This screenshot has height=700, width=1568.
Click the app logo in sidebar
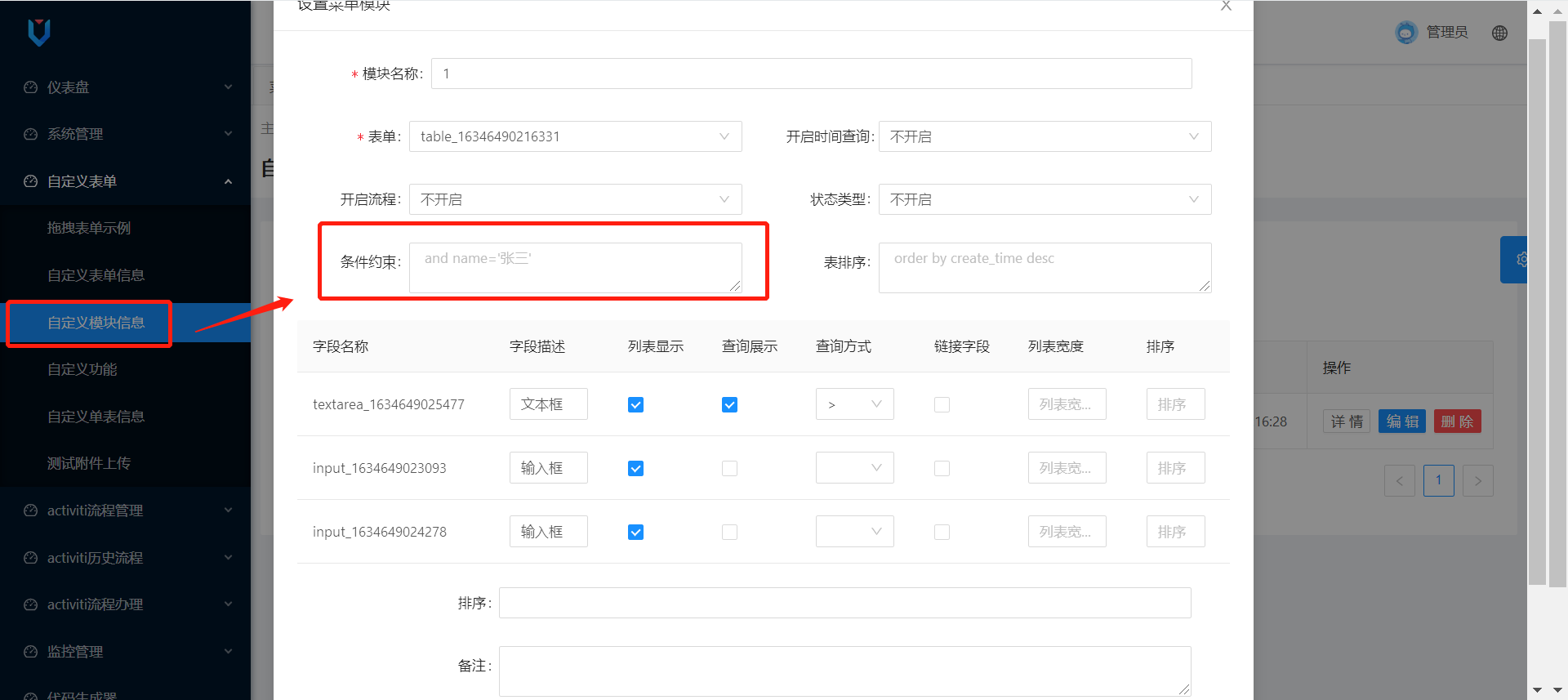(39, 33)
